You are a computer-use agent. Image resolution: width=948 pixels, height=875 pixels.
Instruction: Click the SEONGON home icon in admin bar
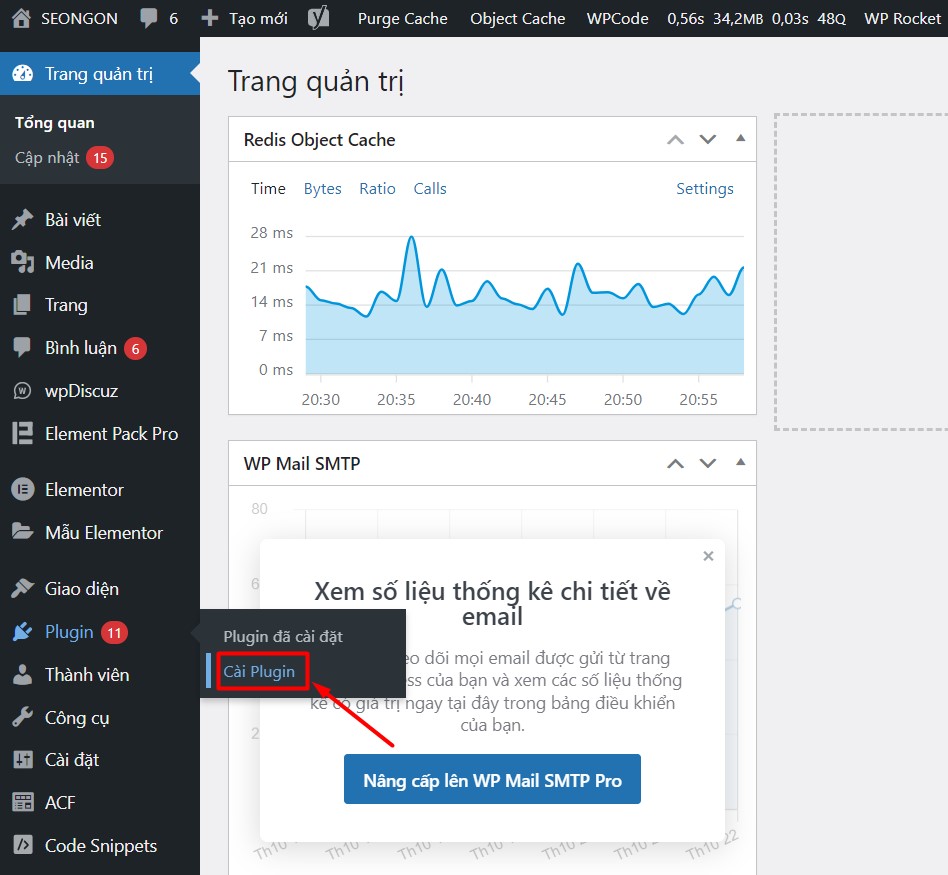(x=21, y=18)
